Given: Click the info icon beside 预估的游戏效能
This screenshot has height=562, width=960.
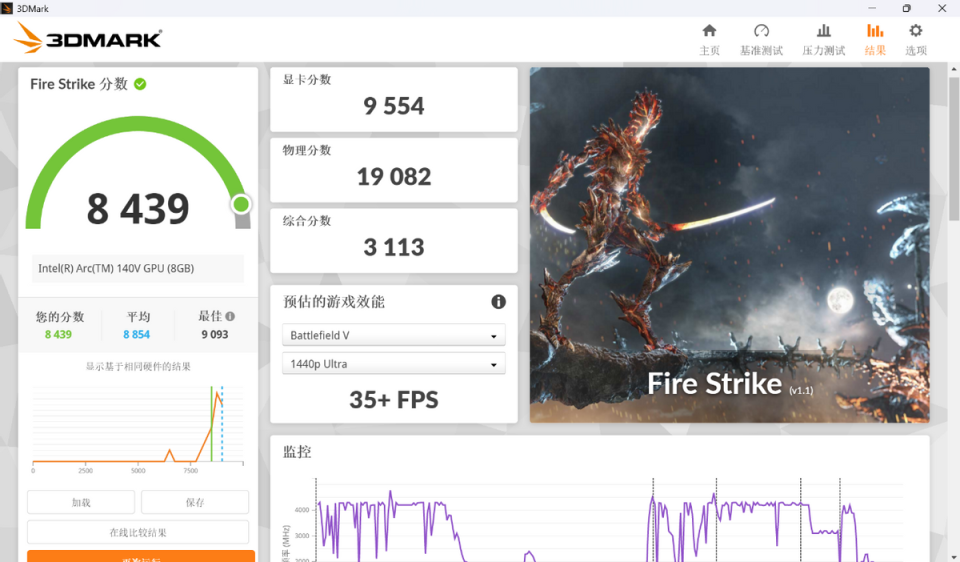Looking at the screenshot, I should [498, 301].
